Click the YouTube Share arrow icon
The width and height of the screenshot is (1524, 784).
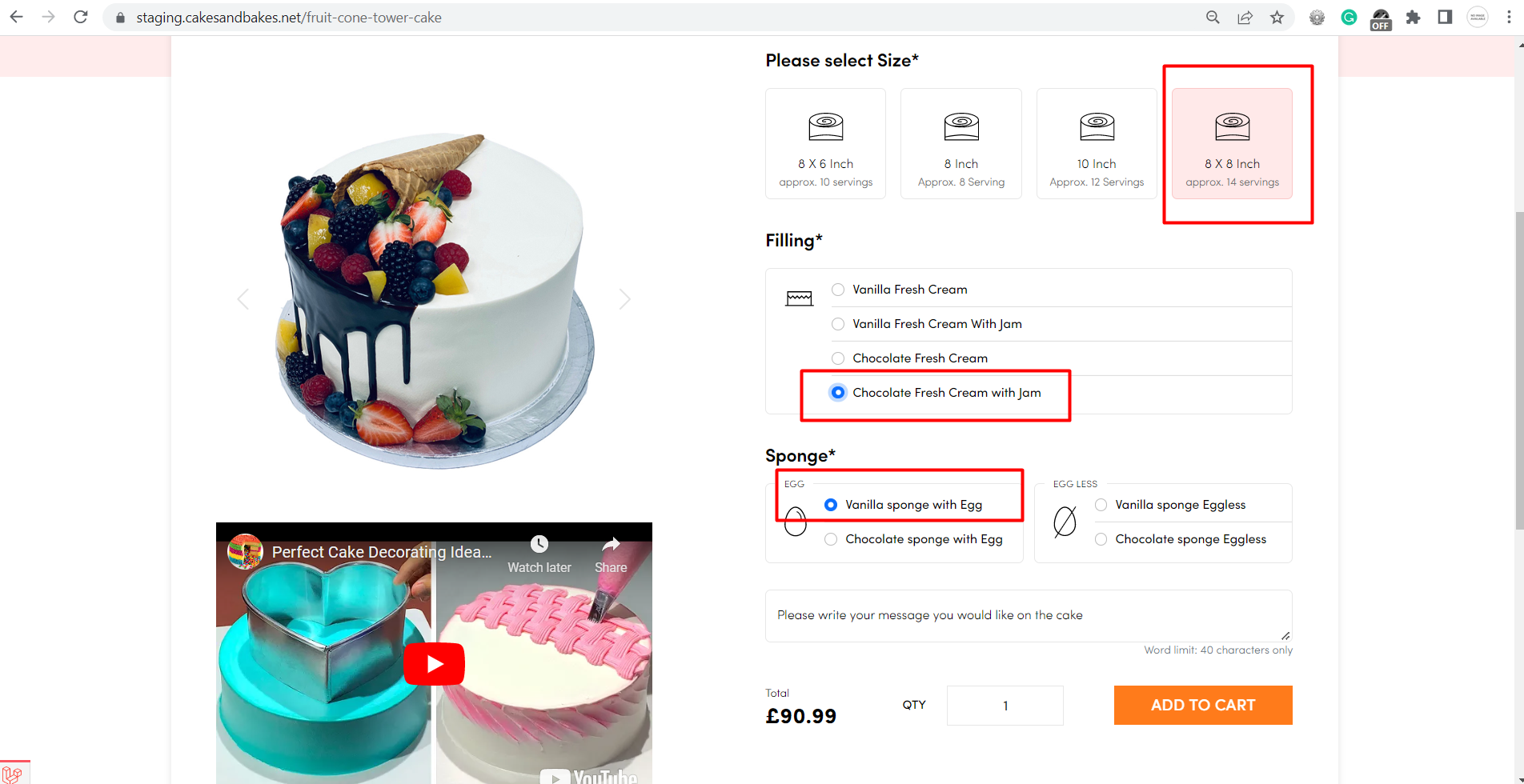tap(611, 545)
